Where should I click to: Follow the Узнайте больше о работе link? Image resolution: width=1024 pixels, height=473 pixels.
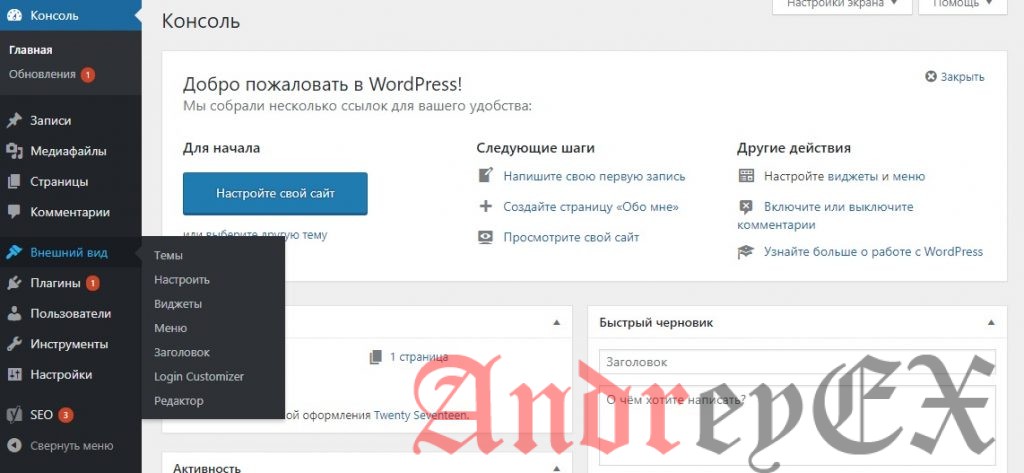(873, 252)
